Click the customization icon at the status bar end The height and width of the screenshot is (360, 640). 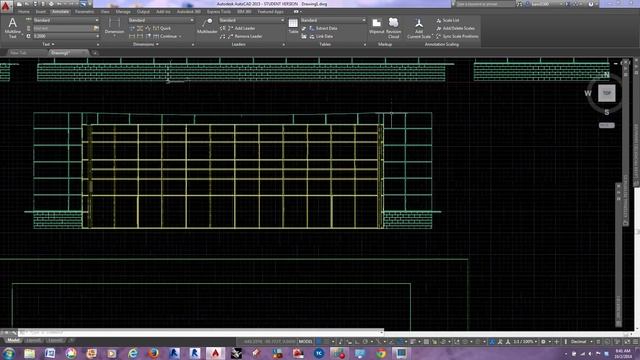[636, 341]
